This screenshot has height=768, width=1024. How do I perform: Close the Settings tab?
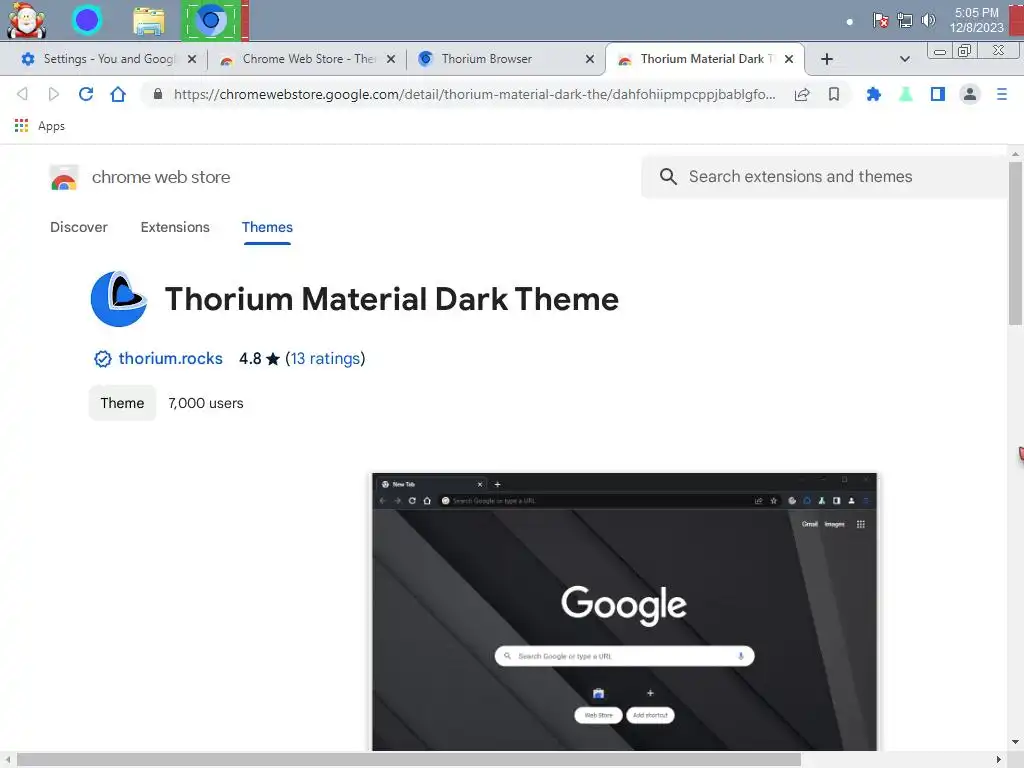click(x=192, y=59)
